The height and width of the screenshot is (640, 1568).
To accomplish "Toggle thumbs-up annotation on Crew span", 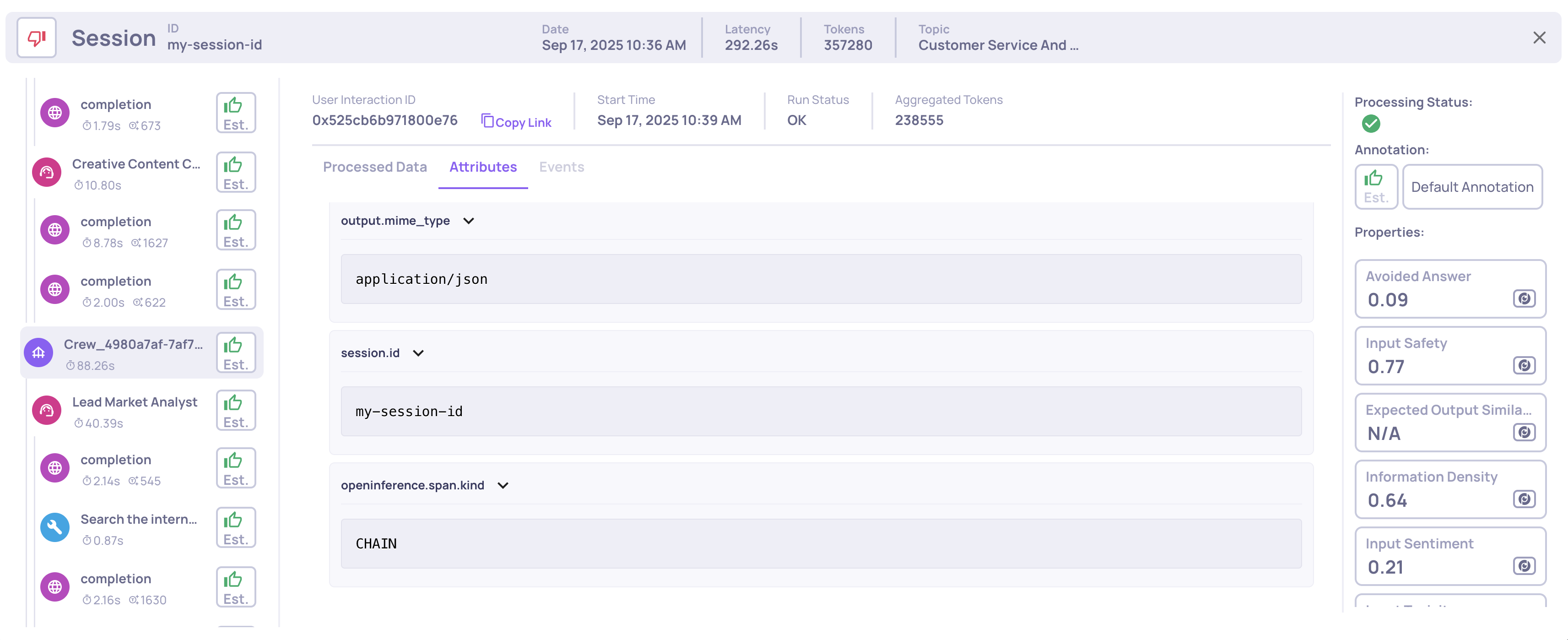I will 236,353.
